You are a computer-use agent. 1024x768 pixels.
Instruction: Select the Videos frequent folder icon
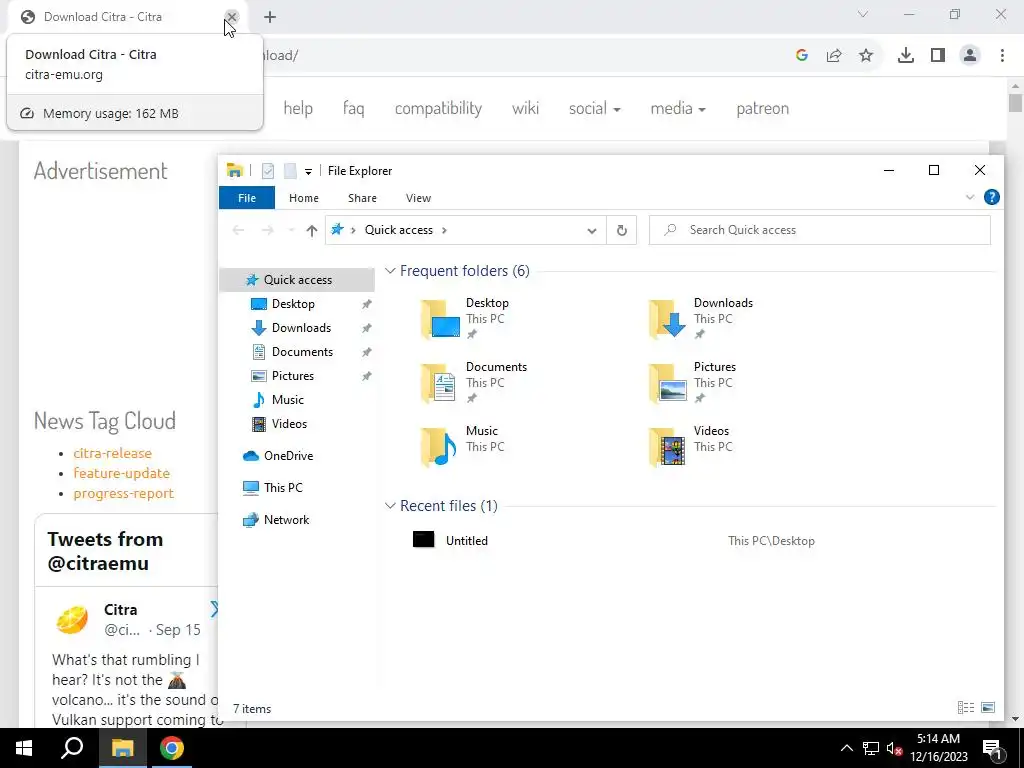tap(667, 447)
